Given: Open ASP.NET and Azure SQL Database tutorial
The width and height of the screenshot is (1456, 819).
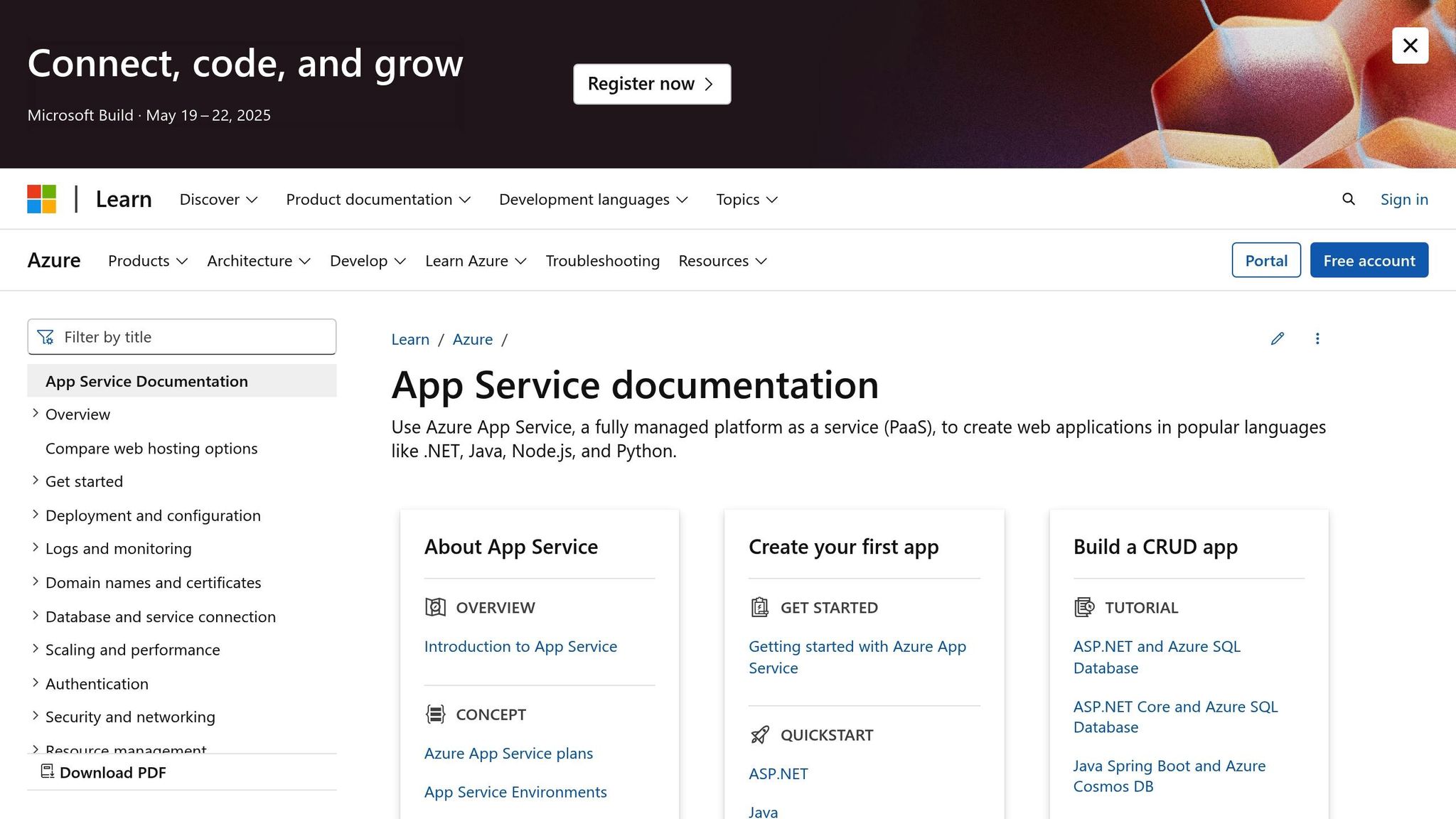Looking at the screenshot, I should click(x=1157, y=657).
